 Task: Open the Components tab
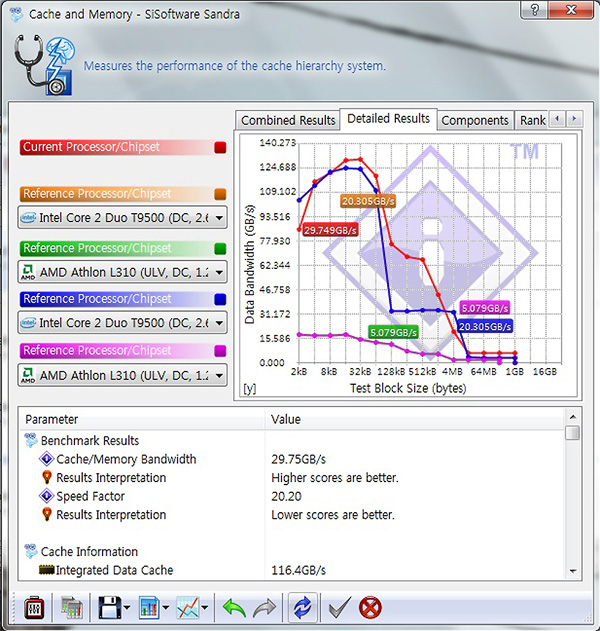tap(475, 120)
